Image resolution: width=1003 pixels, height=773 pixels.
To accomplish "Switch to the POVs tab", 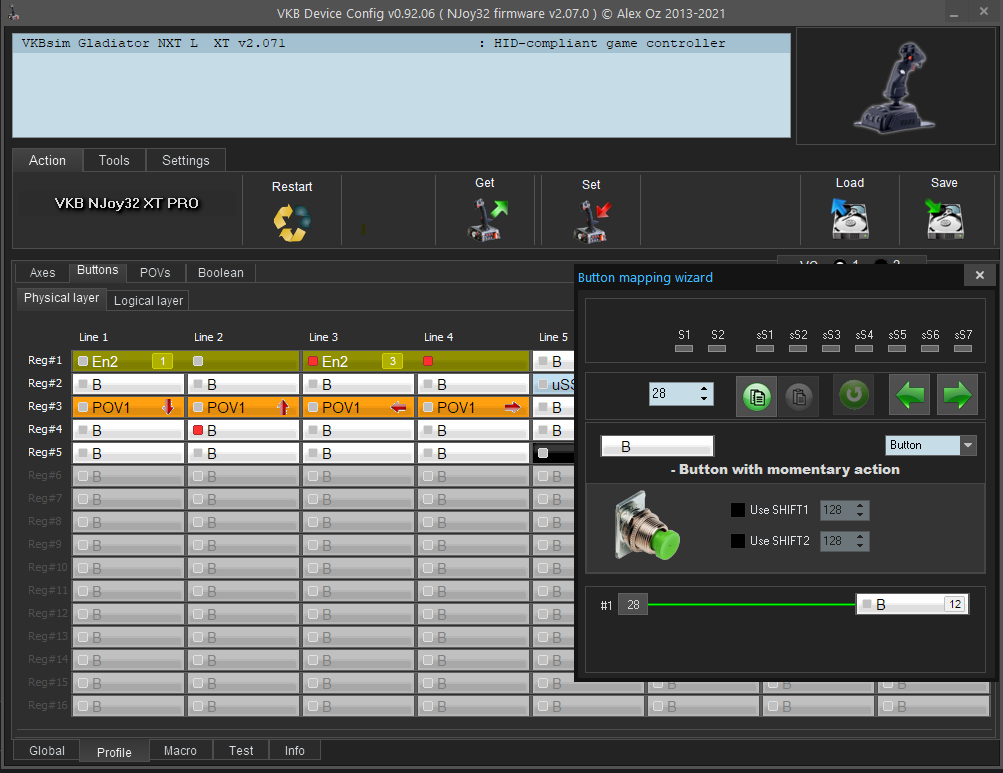I will click(x=155, y=273).
